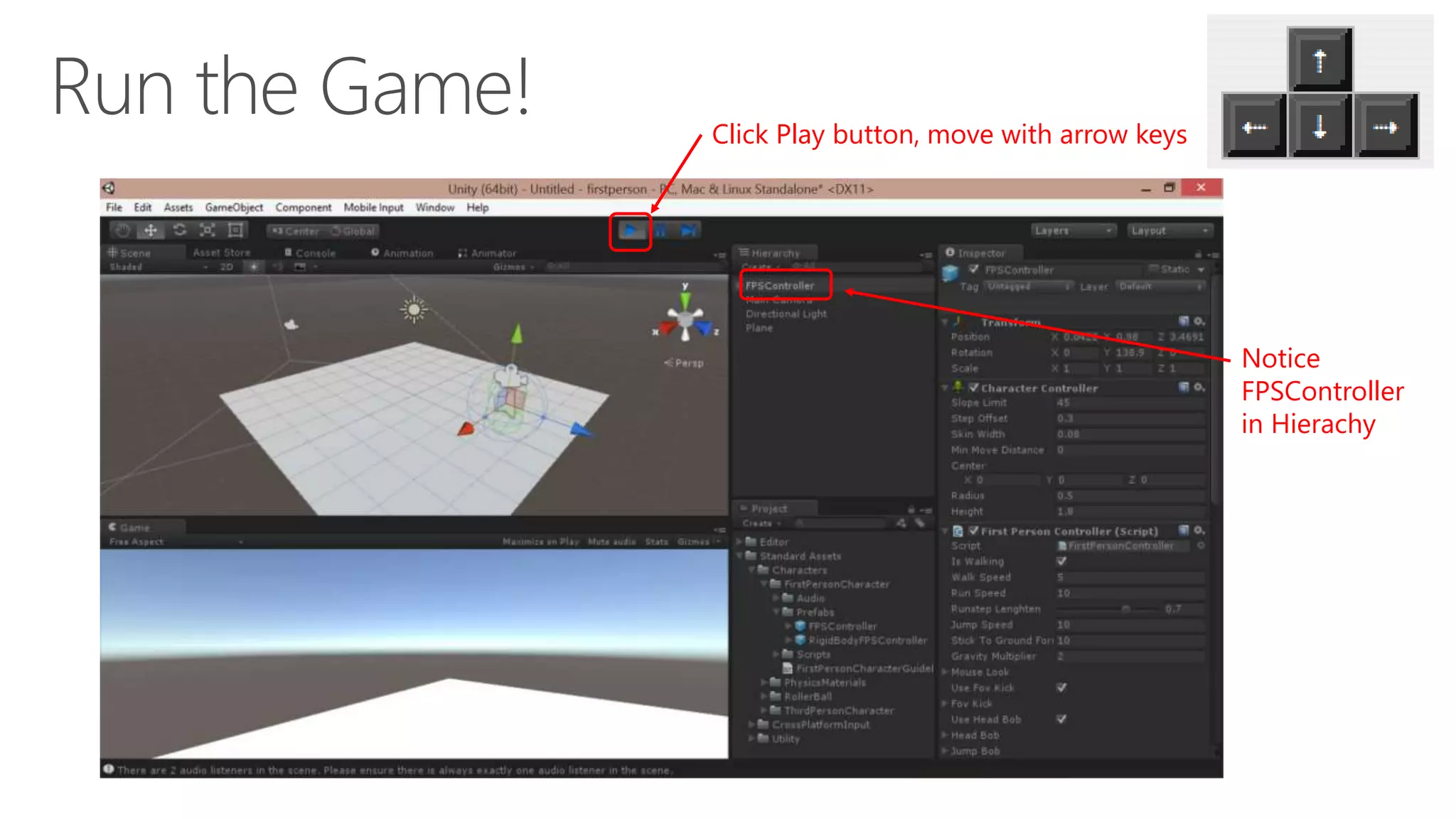Image resolution: width=1456 pixels, height=819 pixels.
Task: Open scene Gizmos dropdown
Action: (513, 267)
